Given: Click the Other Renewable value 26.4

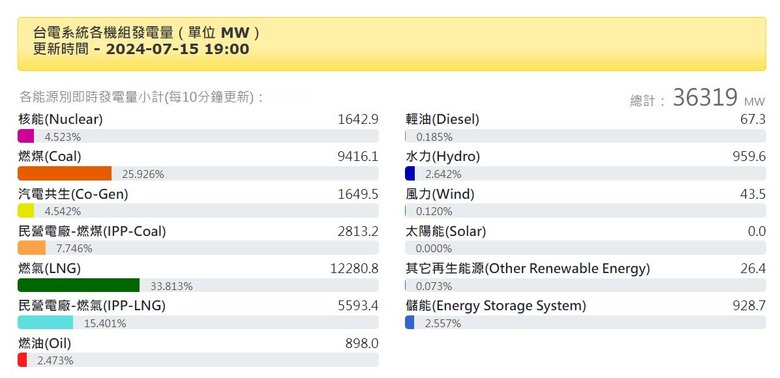Looking at the screenshot, I should [x=753, y=269].
